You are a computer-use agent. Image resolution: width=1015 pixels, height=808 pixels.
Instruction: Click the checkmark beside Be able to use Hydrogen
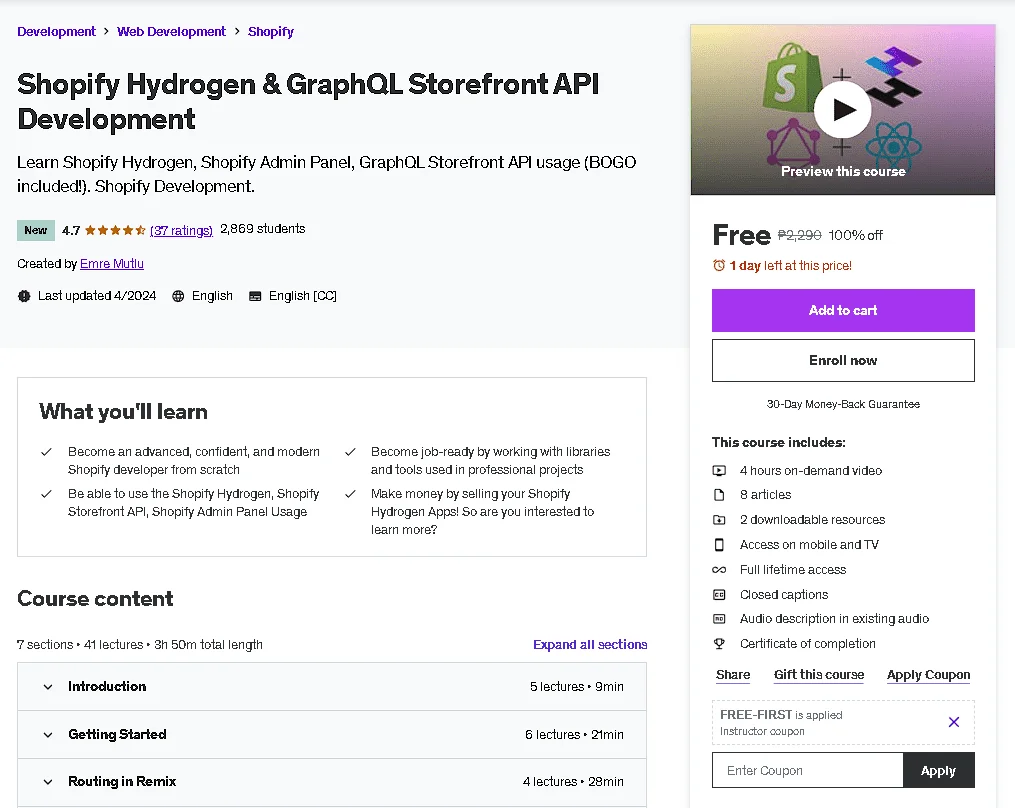(46, 494)
